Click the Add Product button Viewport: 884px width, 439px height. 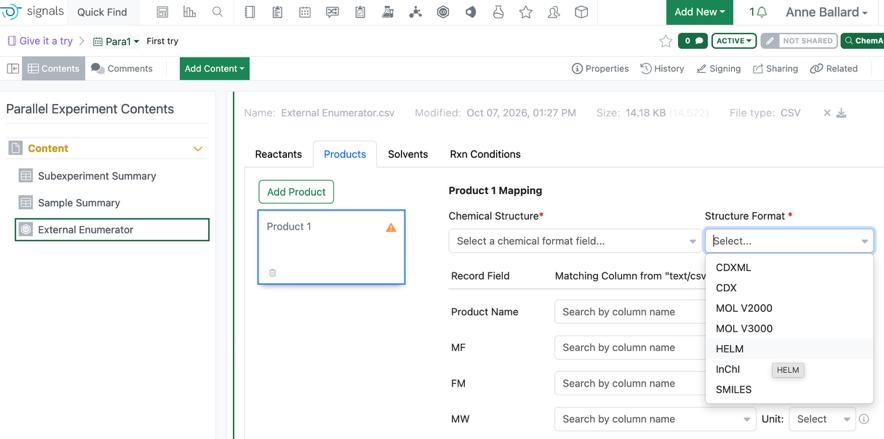point(296,192)
